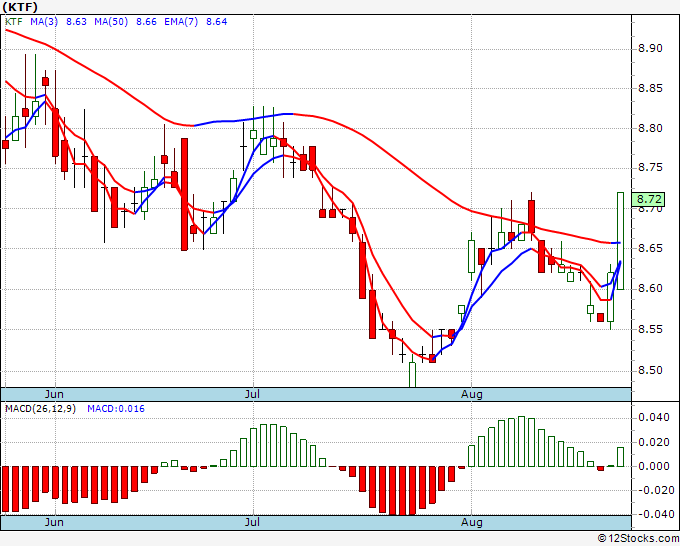680x546 pixels.
Task: Click the green 8.72 current price tag
Action: click(648, 199)
